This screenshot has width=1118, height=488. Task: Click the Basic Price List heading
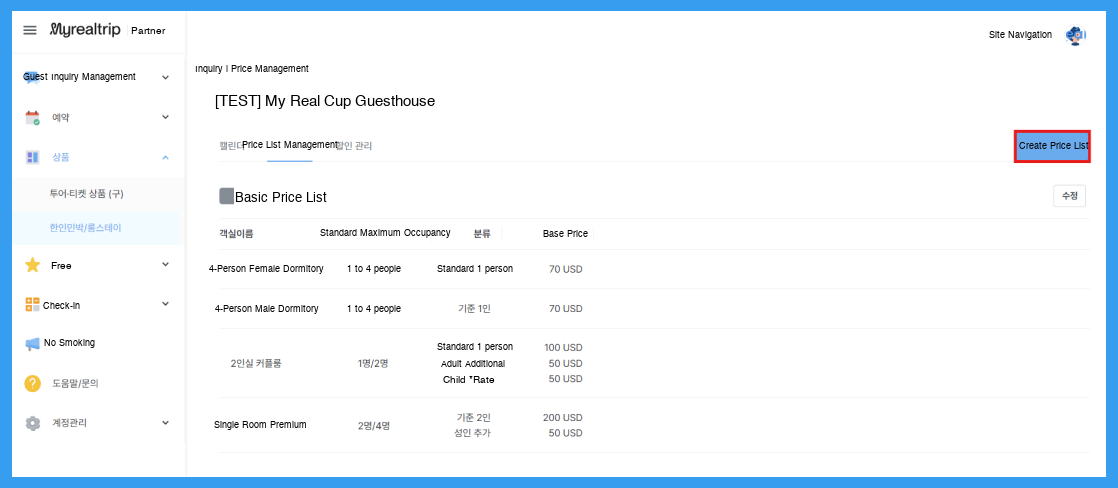[281, 197]
